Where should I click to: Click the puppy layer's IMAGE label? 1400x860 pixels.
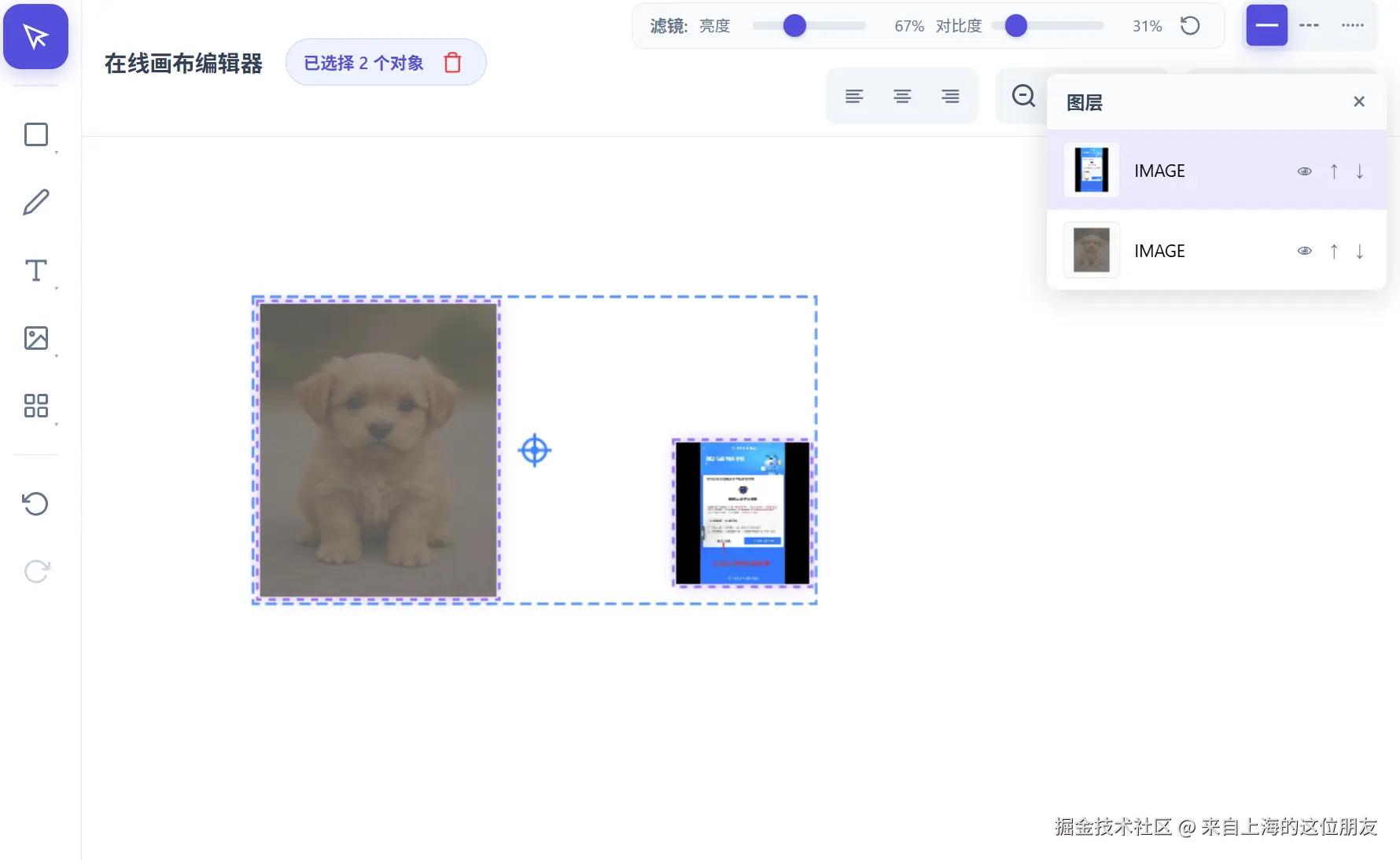(x=1159, y=252)
